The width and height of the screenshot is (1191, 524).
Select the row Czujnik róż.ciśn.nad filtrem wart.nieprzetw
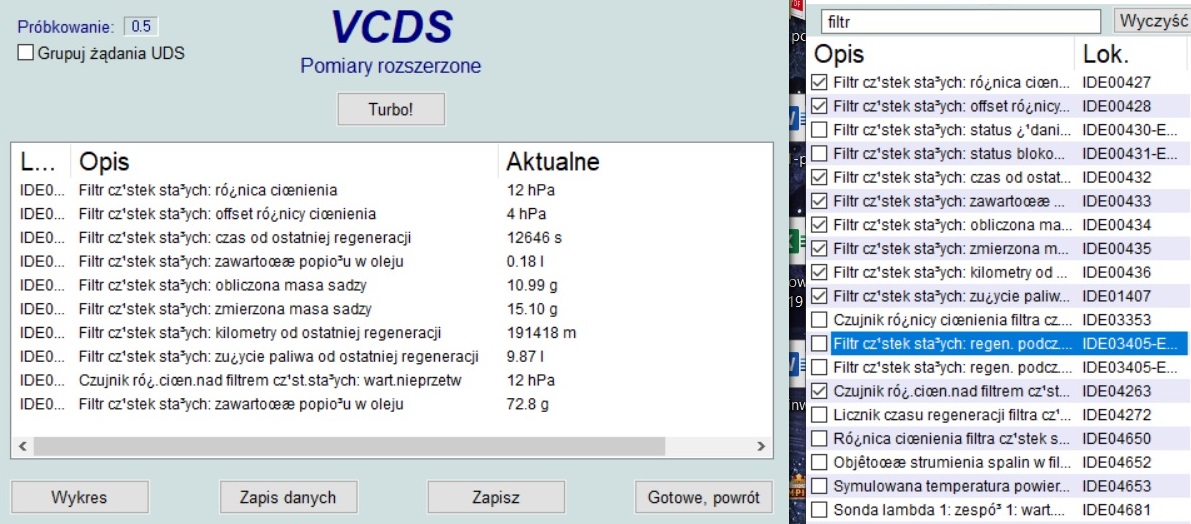(x=391, y=380)
